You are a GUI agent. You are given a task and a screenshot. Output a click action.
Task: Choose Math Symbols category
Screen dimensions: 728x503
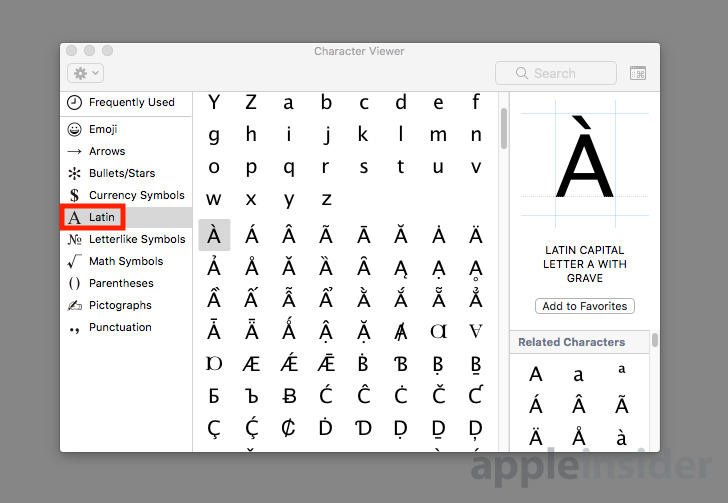point(126,261)
